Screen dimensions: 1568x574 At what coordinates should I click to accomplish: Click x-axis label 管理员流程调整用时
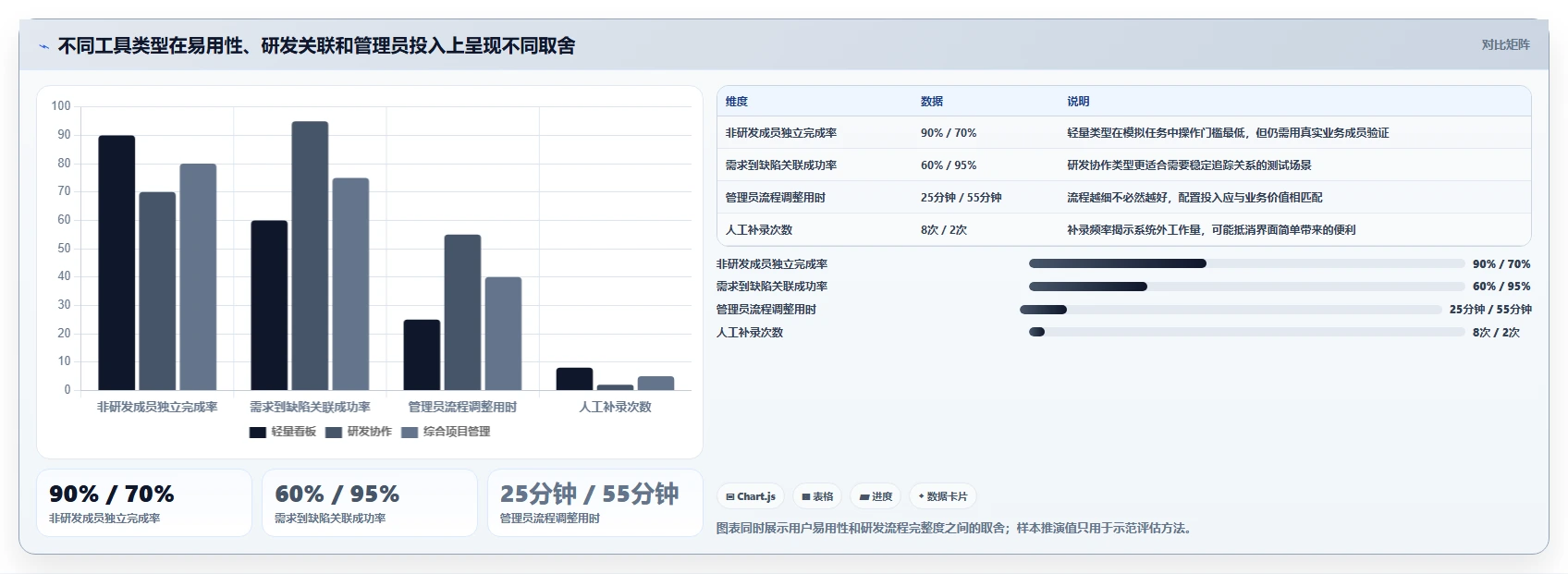[462, 407]
